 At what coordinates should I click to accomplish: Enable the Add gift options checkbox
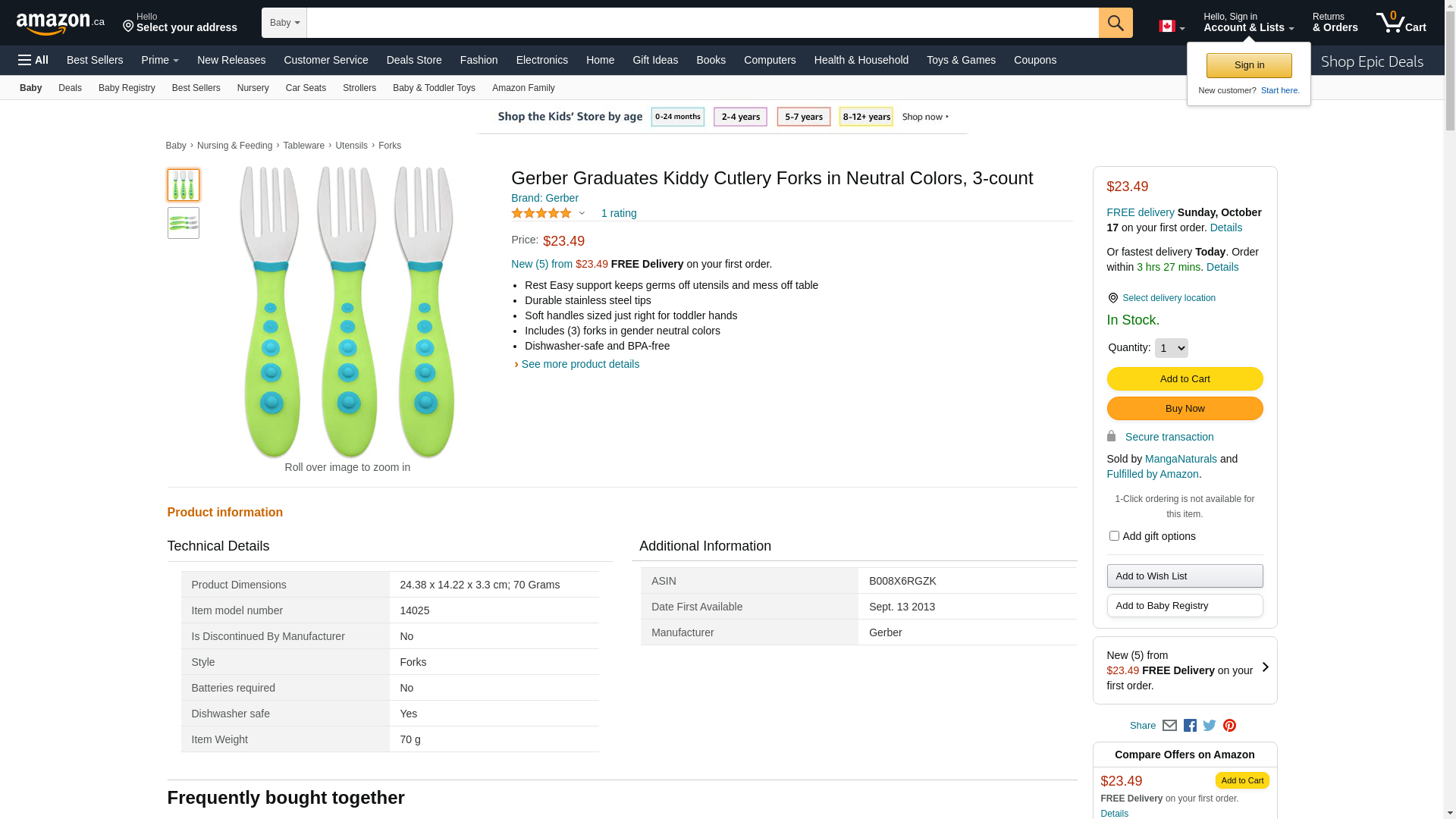(1114, 536)
